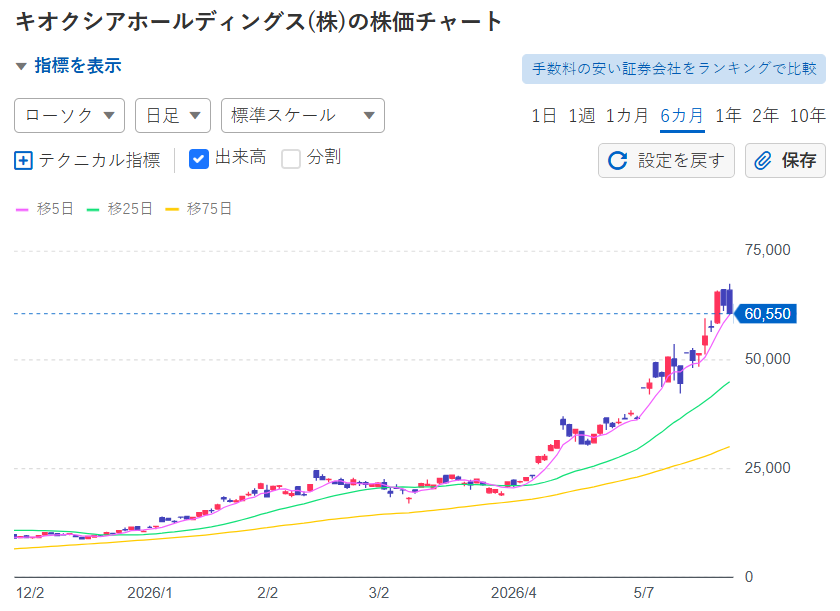Viewport: 840px width, 611px height.
Task: Click the 保存 save button
Action: (x=785, y=160)
